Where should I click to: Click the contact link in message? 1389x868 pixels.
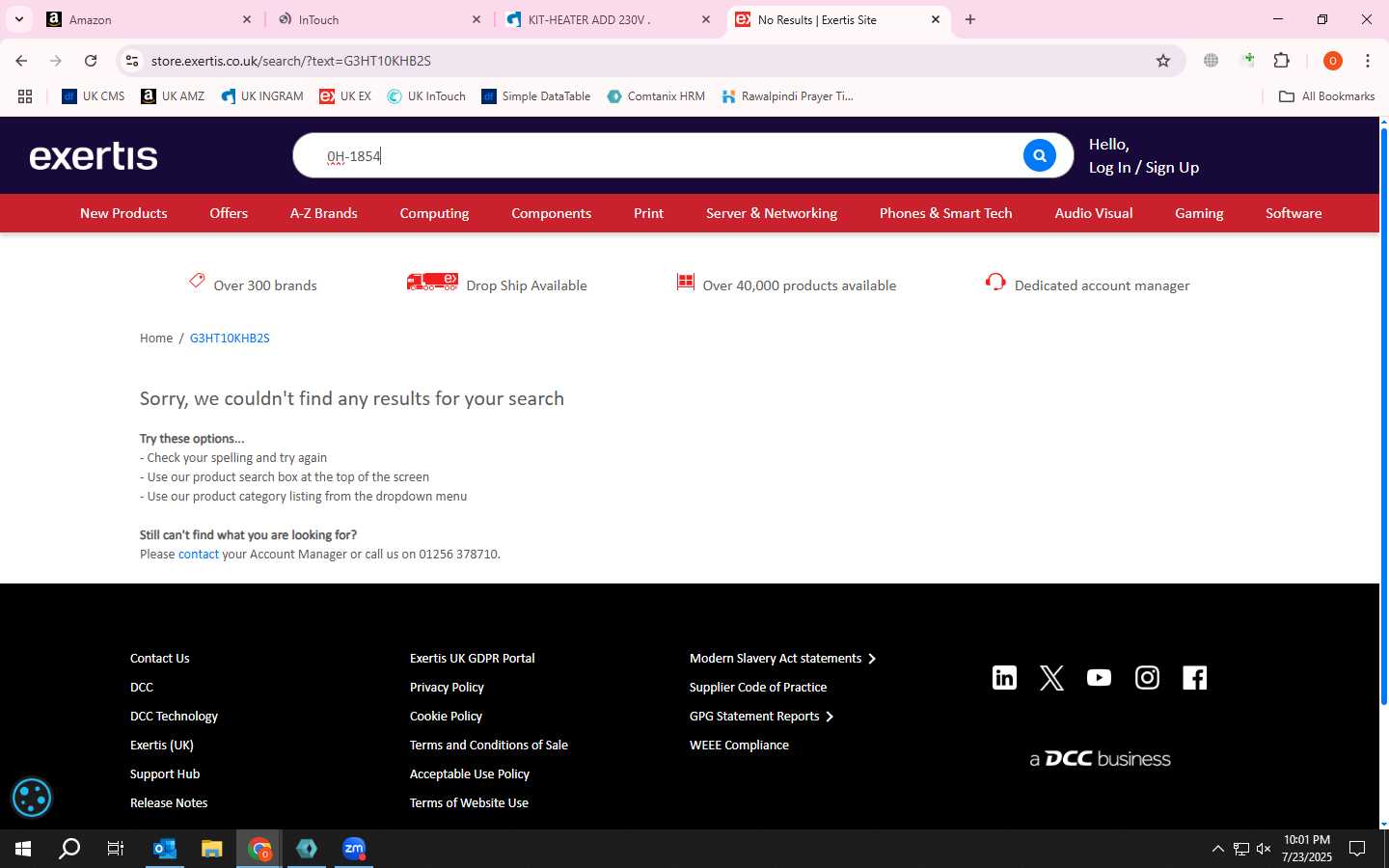click(x=199, y=555)
